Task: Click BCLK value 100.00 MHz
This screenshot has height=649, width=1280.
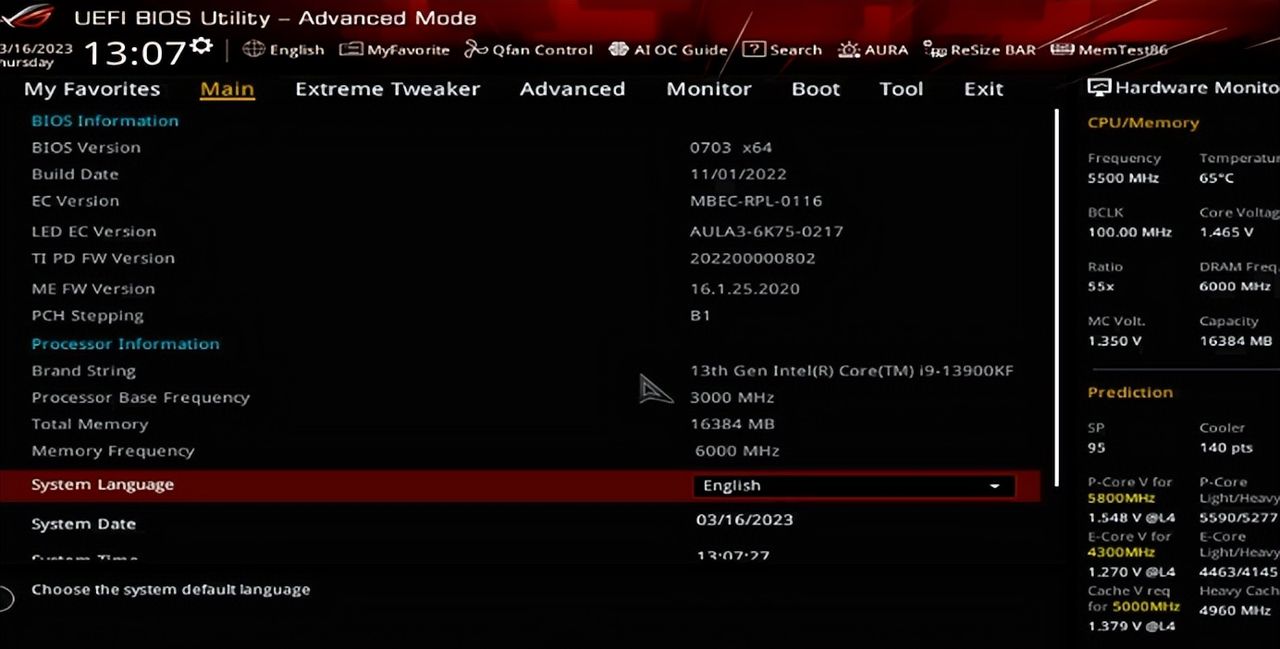Action: [1129, 232]
